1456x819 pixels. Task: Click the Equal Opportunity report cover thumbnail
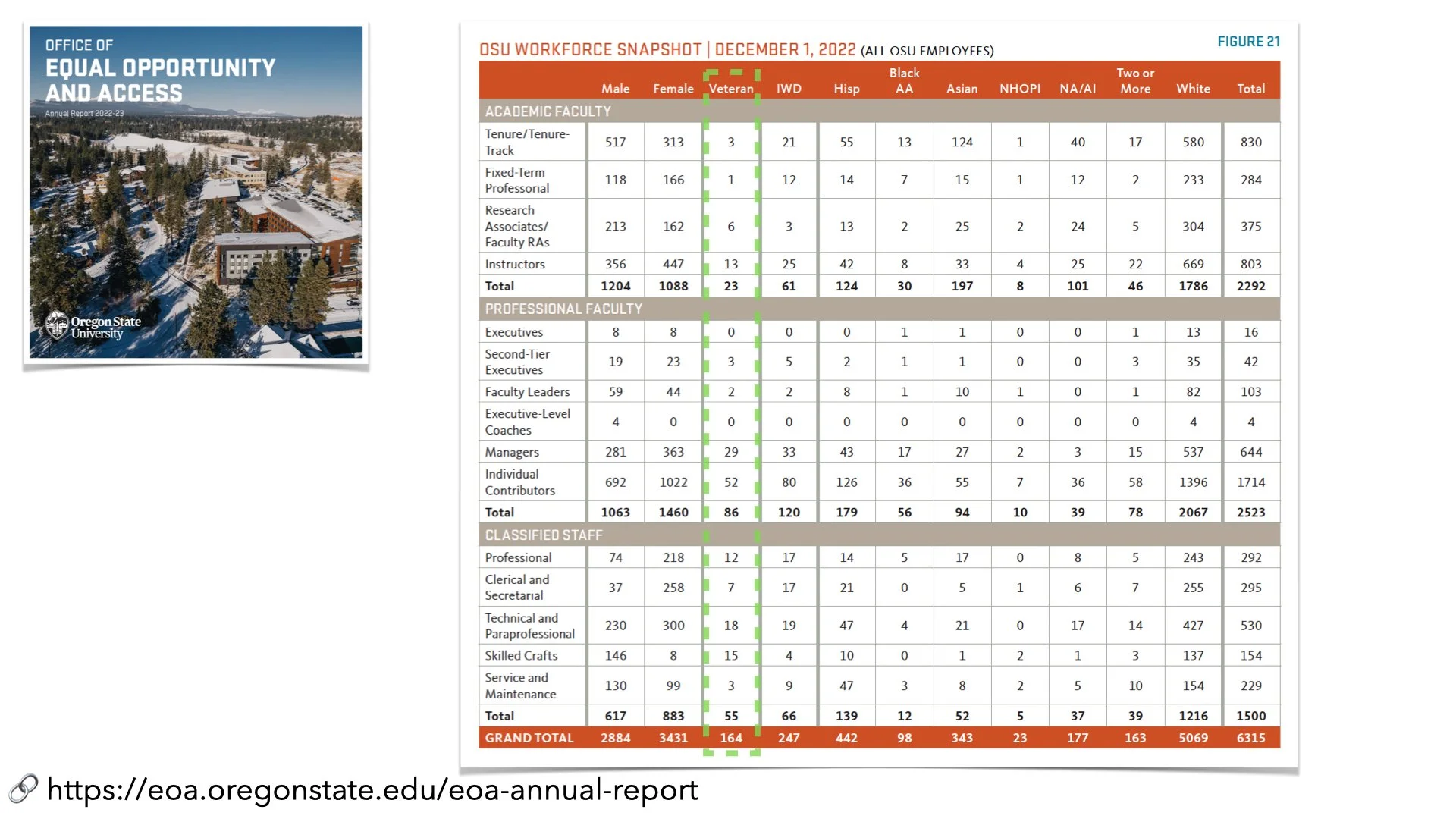[196, 192]
